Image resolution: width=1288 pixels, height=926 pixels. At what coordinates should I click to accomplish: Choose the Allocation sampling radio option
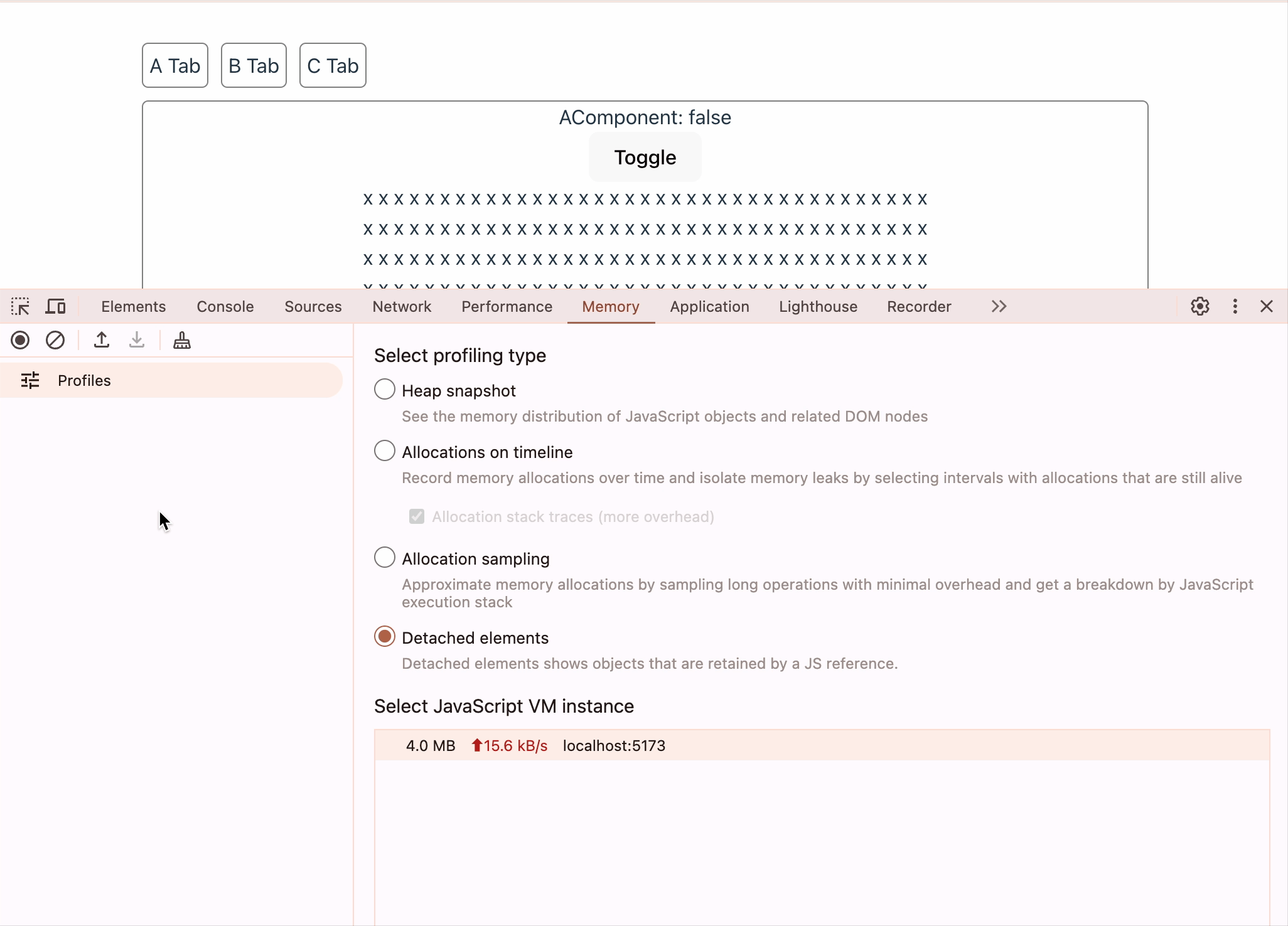pyautogui.click(x=385, y=558)
